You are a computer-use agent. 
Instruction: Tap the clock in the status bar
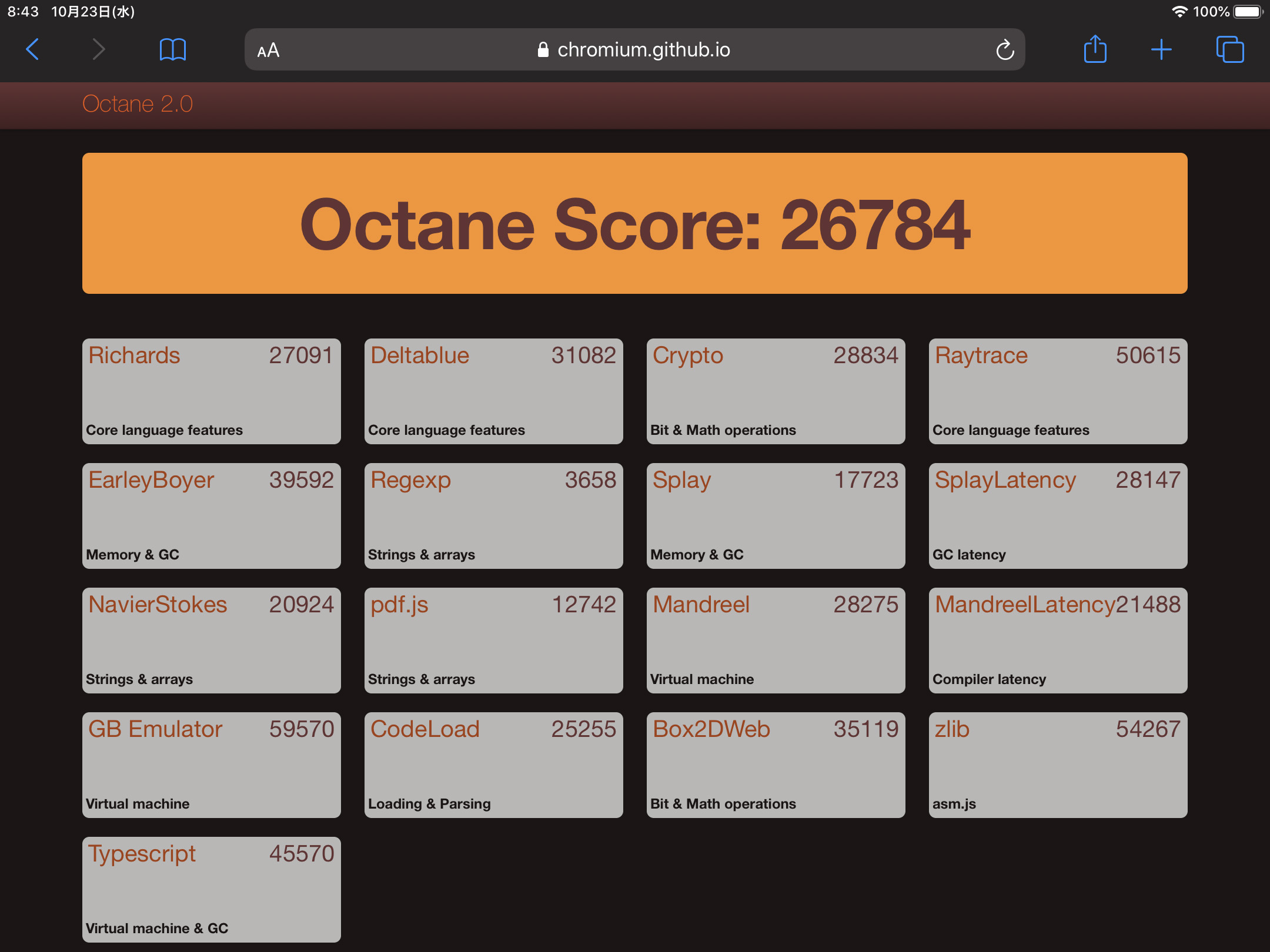[x=22, y=11]
